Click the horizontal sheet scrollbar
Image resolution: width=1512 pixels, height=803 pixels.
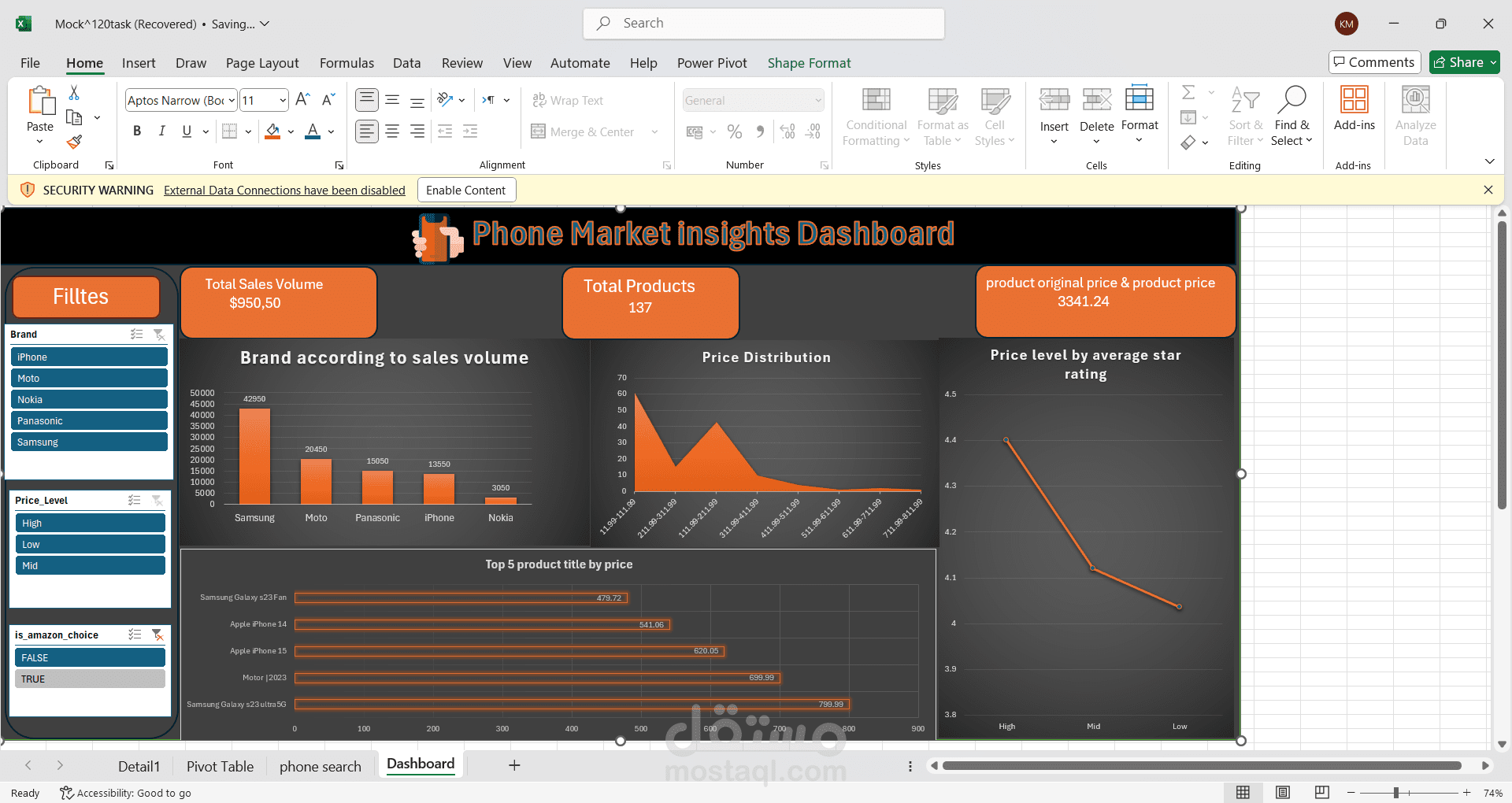click(1202, 765)
